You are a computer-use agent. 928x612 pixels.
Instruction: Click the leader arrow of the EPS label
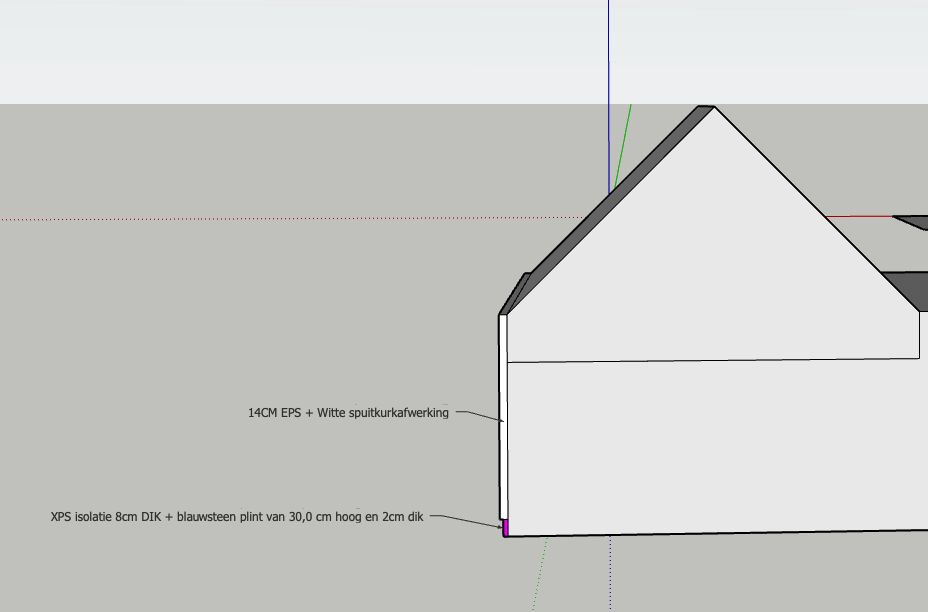[x=480, y=415]
